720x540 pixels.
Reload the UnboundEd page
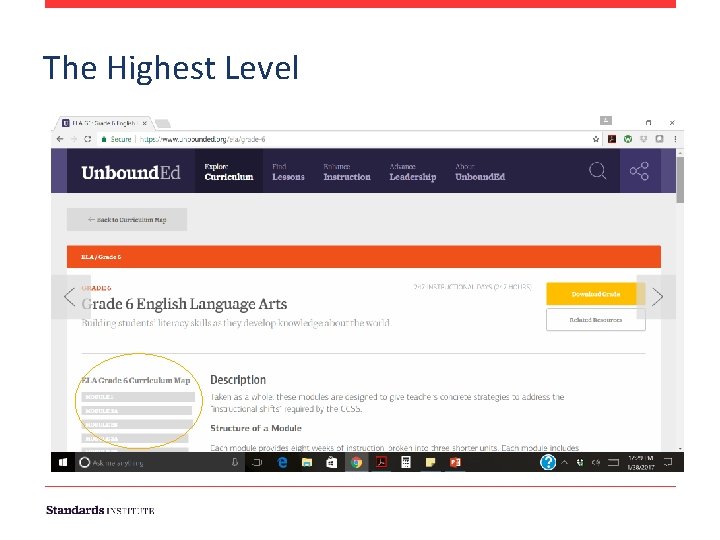(88, 139)
